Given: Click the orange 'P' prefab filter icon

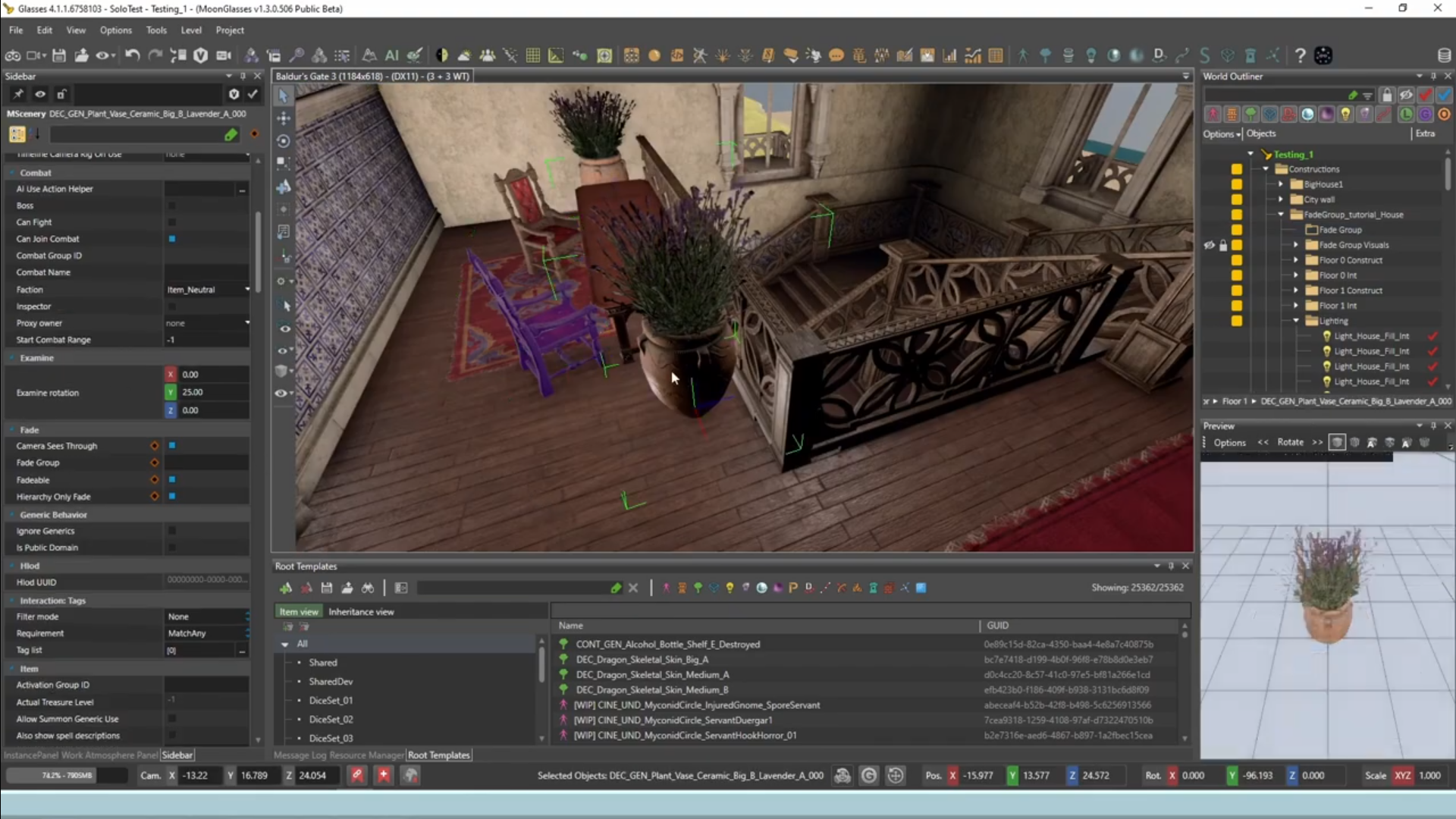Looking at the screenshot, I should click(792, 588).
